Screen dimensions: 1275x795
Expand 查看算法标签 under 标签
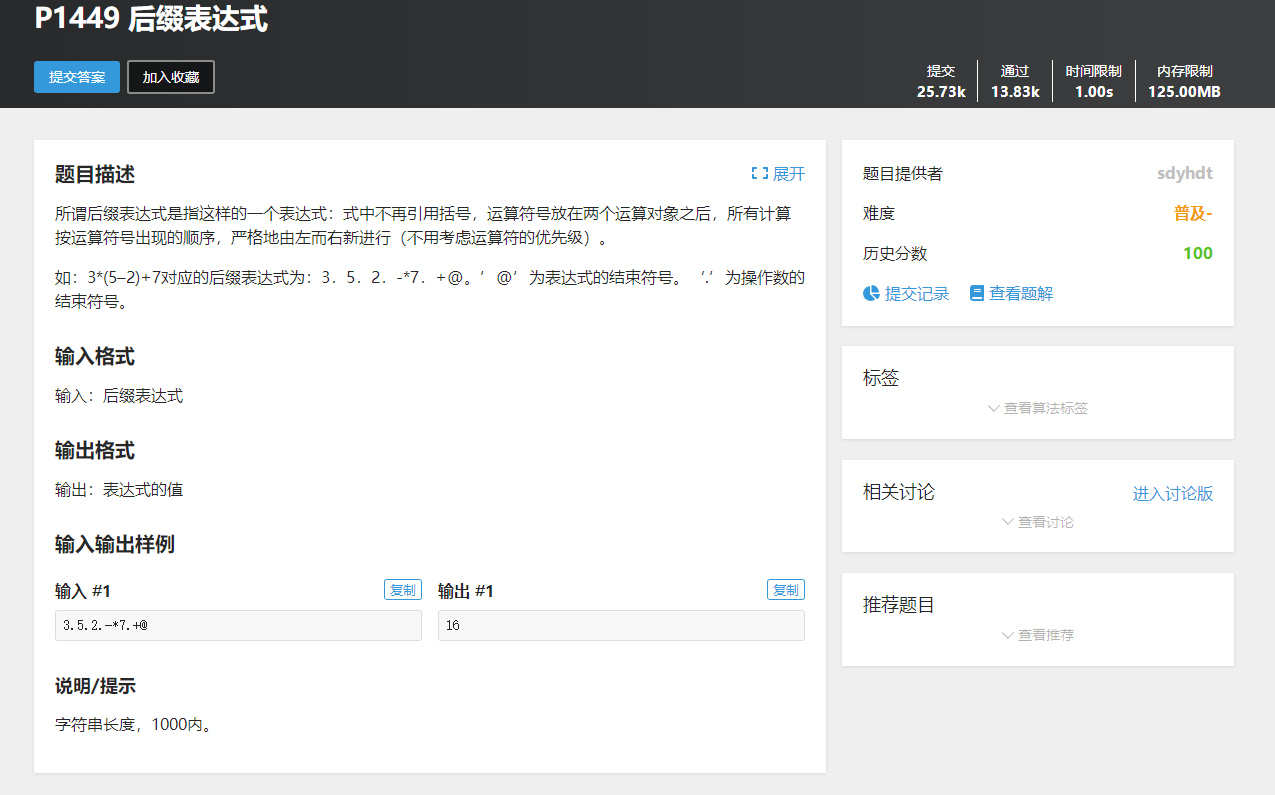click(1037, 408)
